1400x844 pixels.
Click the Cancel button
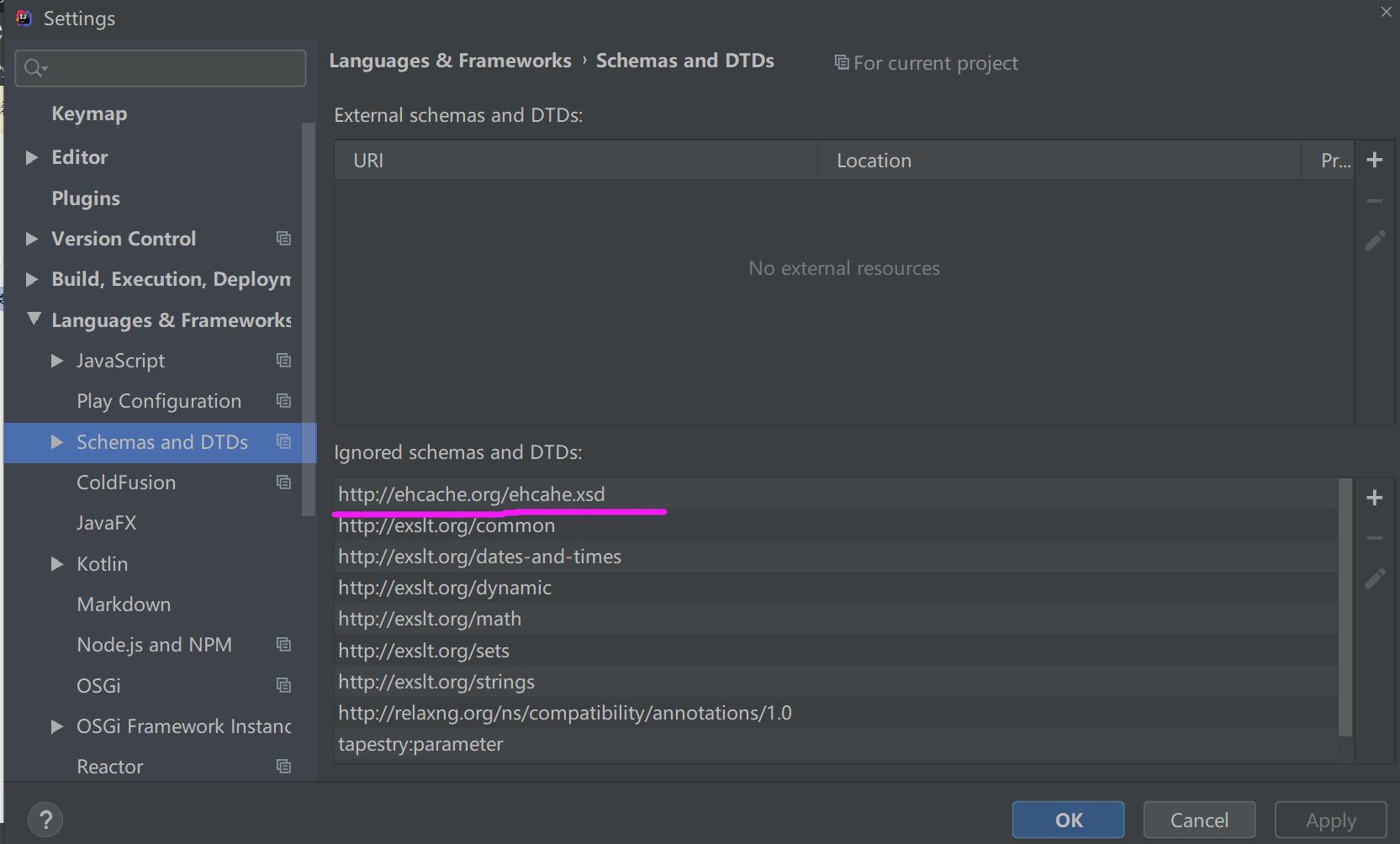point(1199,820)
